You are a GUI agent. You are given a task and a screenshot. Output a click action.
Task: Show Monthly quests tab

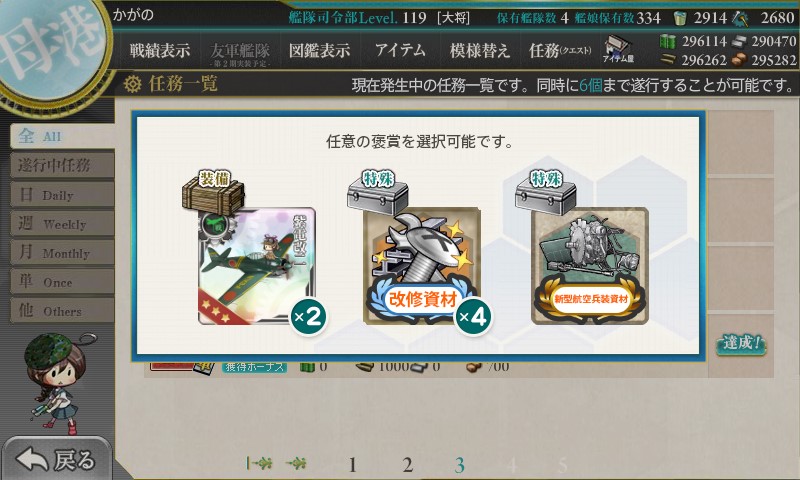pos(62,252)
